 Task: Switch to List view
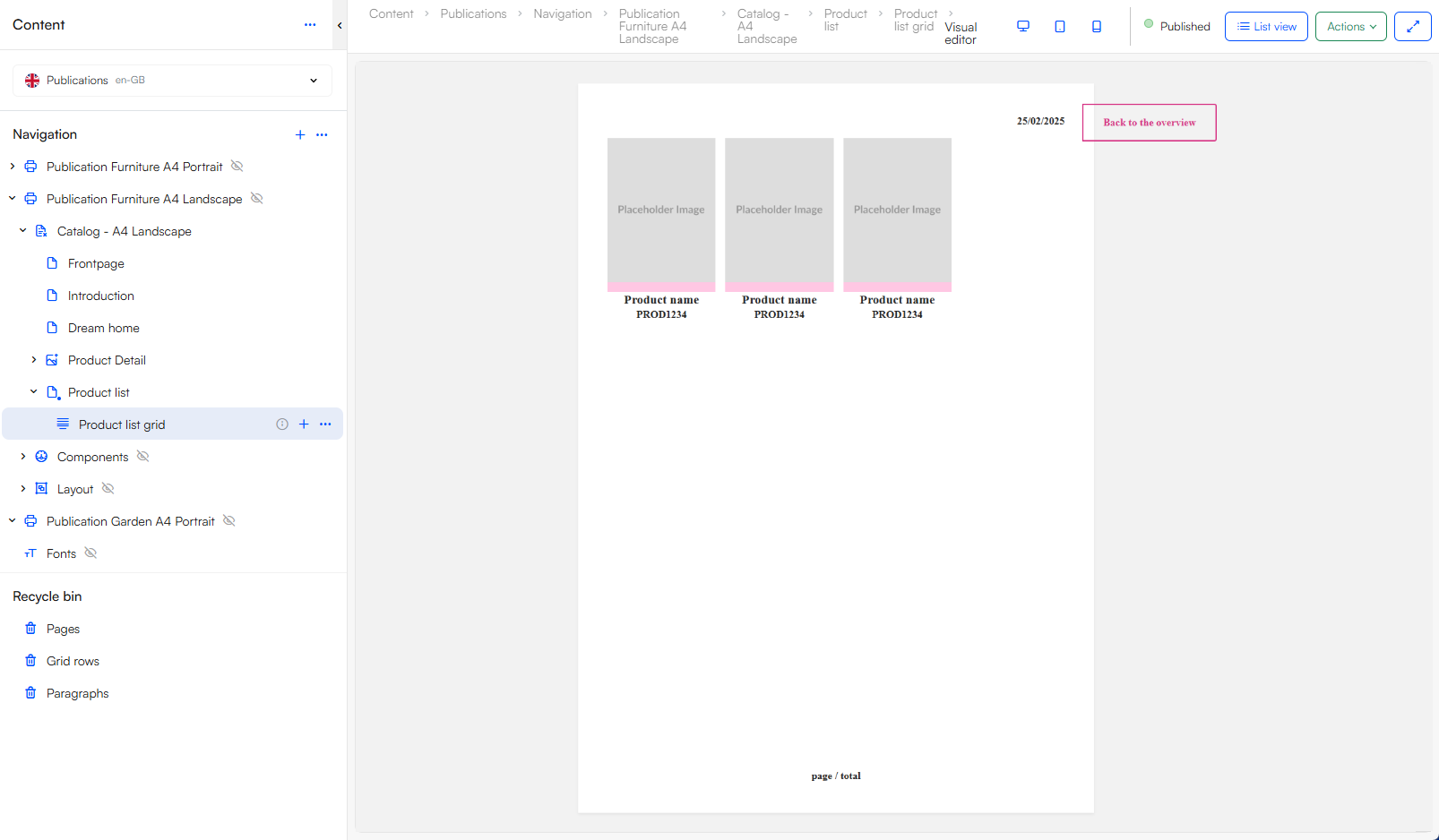[1266, 26]
